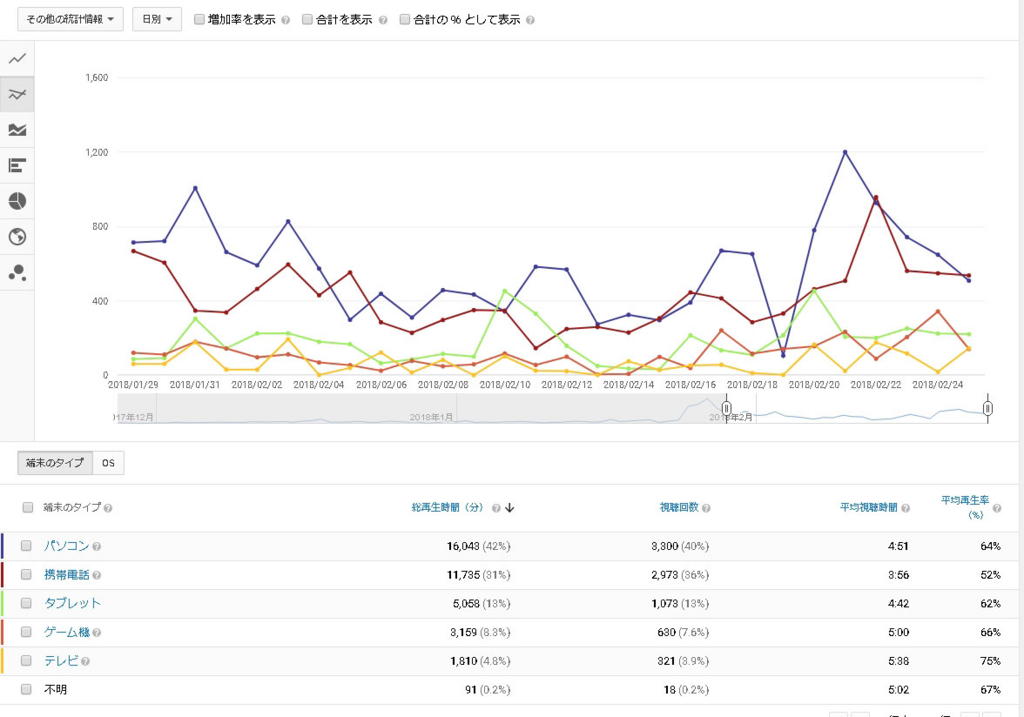Enable the 増加率を表示 checkbox

[x=199, y=20]
